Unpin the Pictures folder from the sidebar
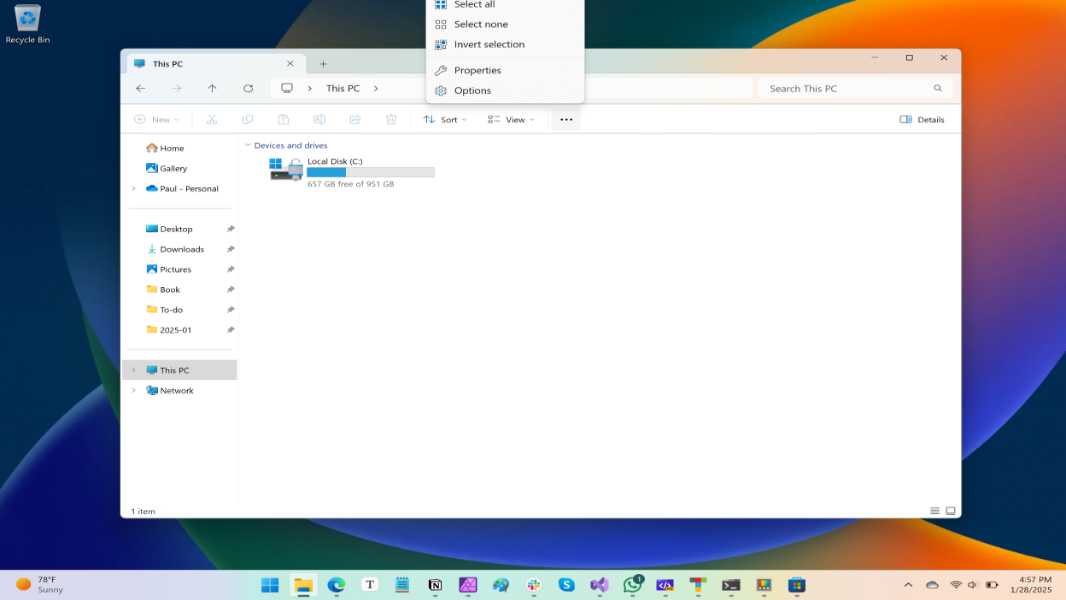 [230, 269]
